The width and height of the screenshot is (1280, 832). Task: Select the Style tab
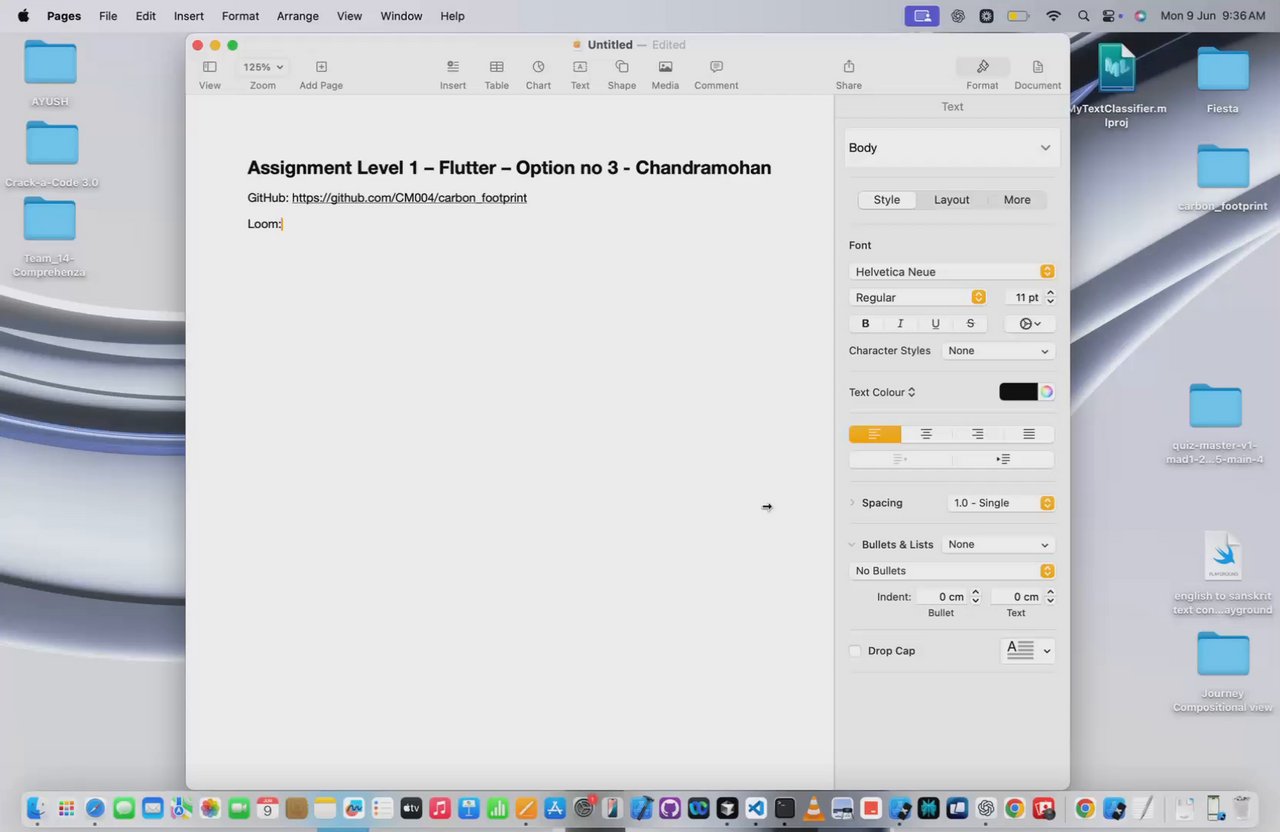point(887,200)
